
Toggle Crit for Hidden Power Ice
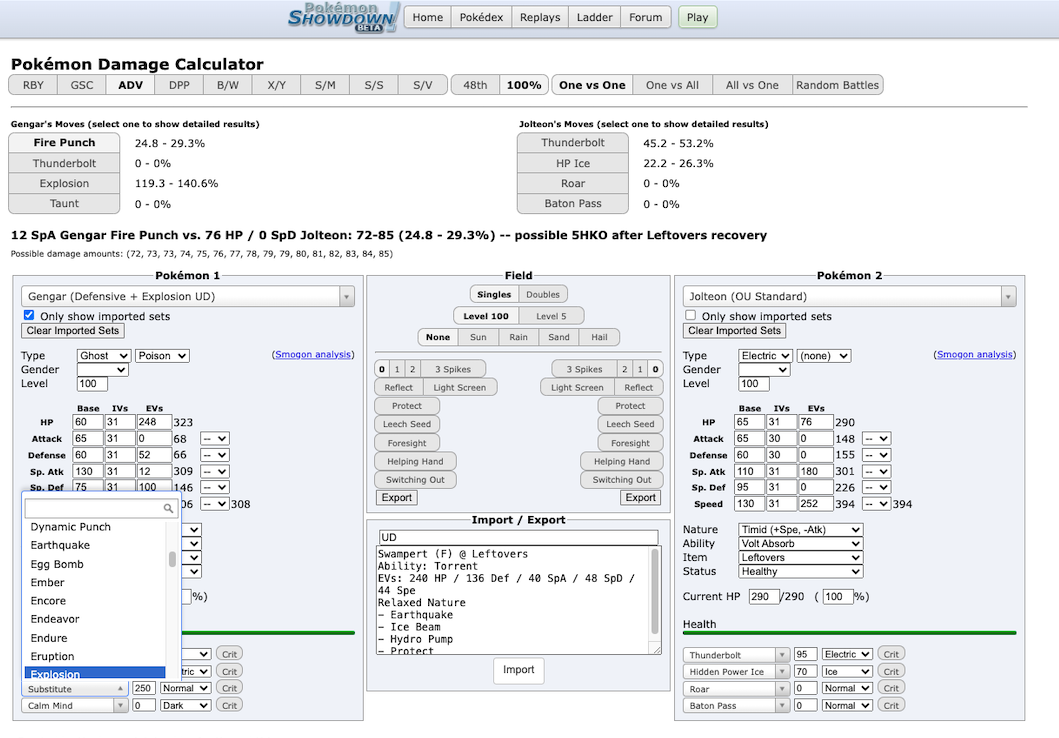click(x=891, y=671)
